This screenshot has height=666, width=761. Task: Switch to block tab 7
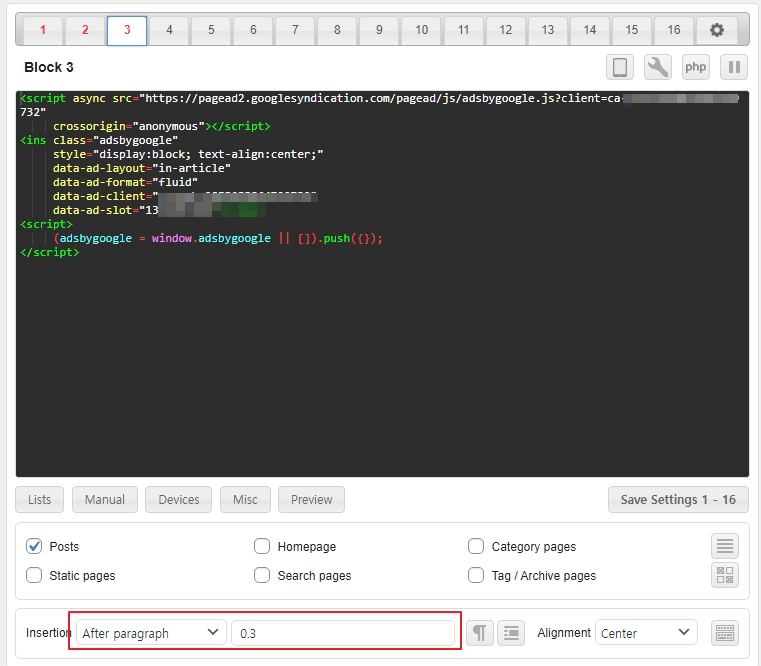295,30
